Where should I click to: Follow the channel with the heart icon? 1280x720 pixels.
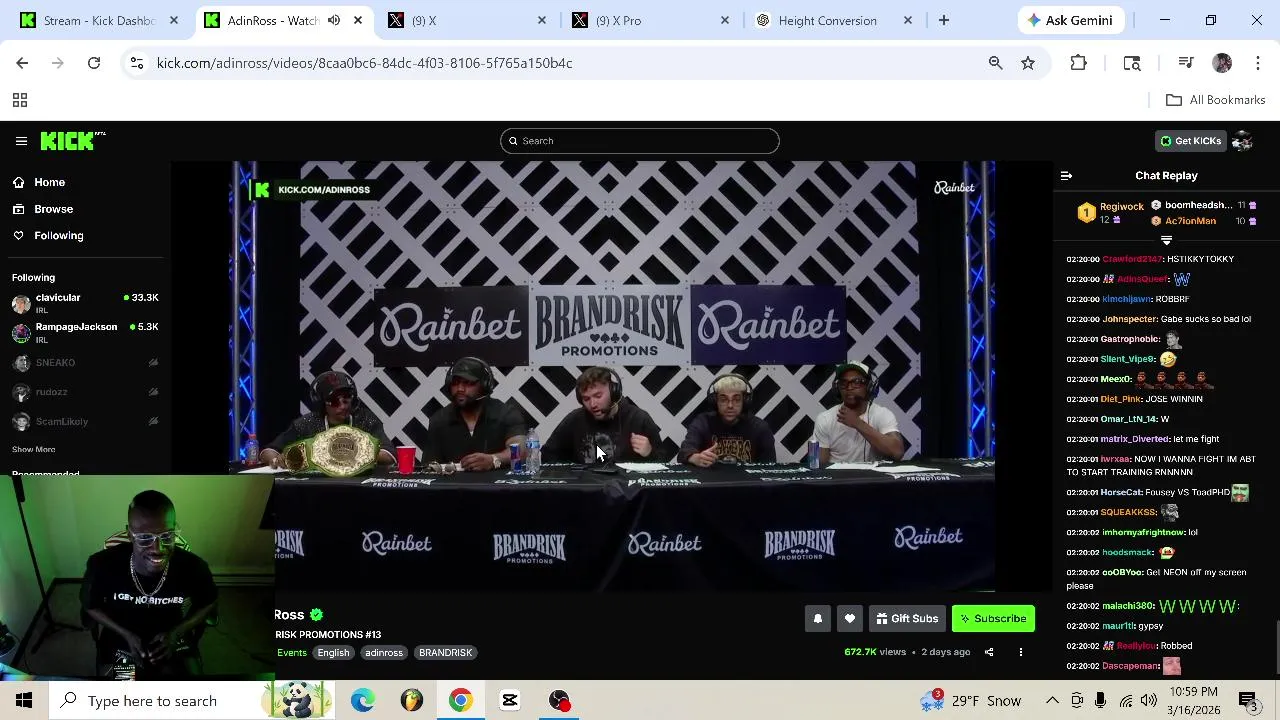(x=849, y=619)
